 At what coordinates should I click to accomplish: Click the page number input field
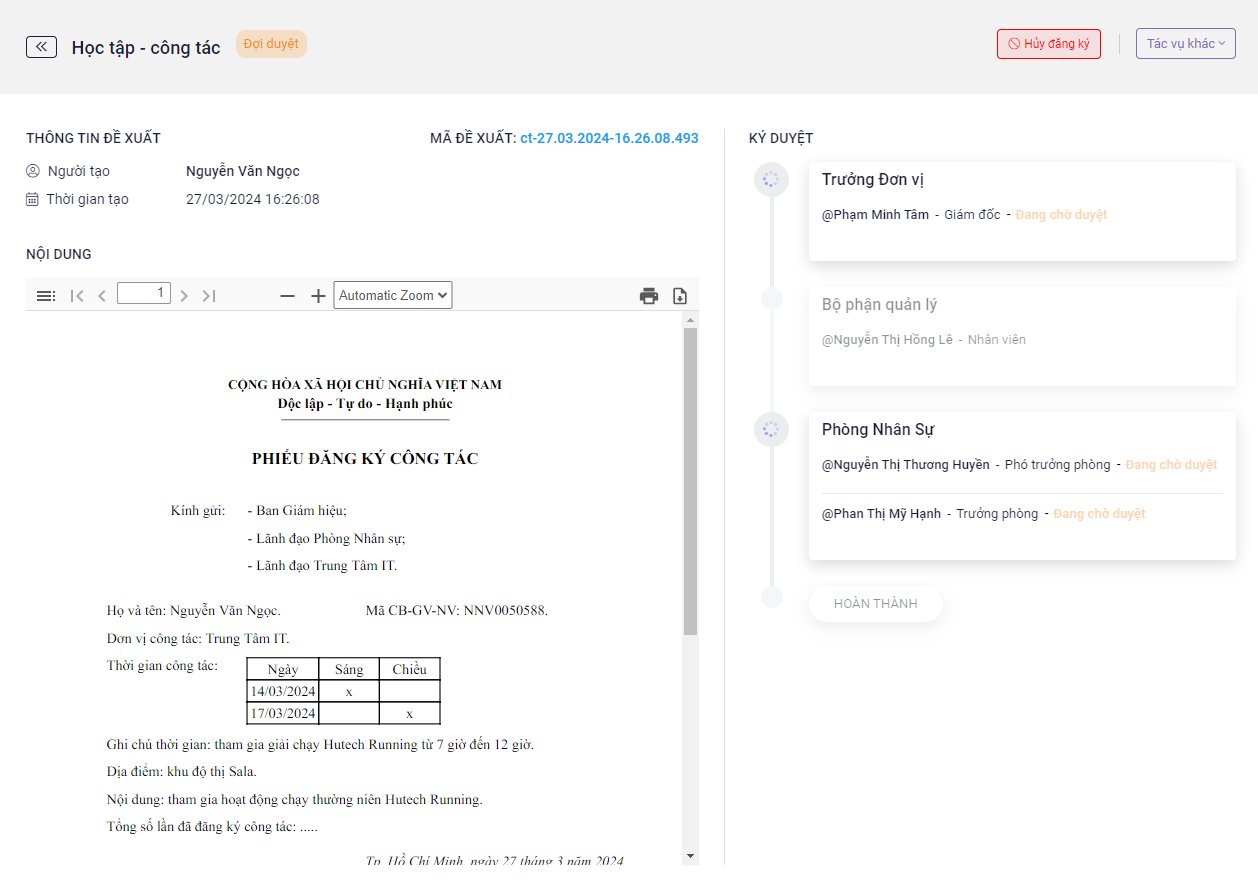(x=144, y=294)
